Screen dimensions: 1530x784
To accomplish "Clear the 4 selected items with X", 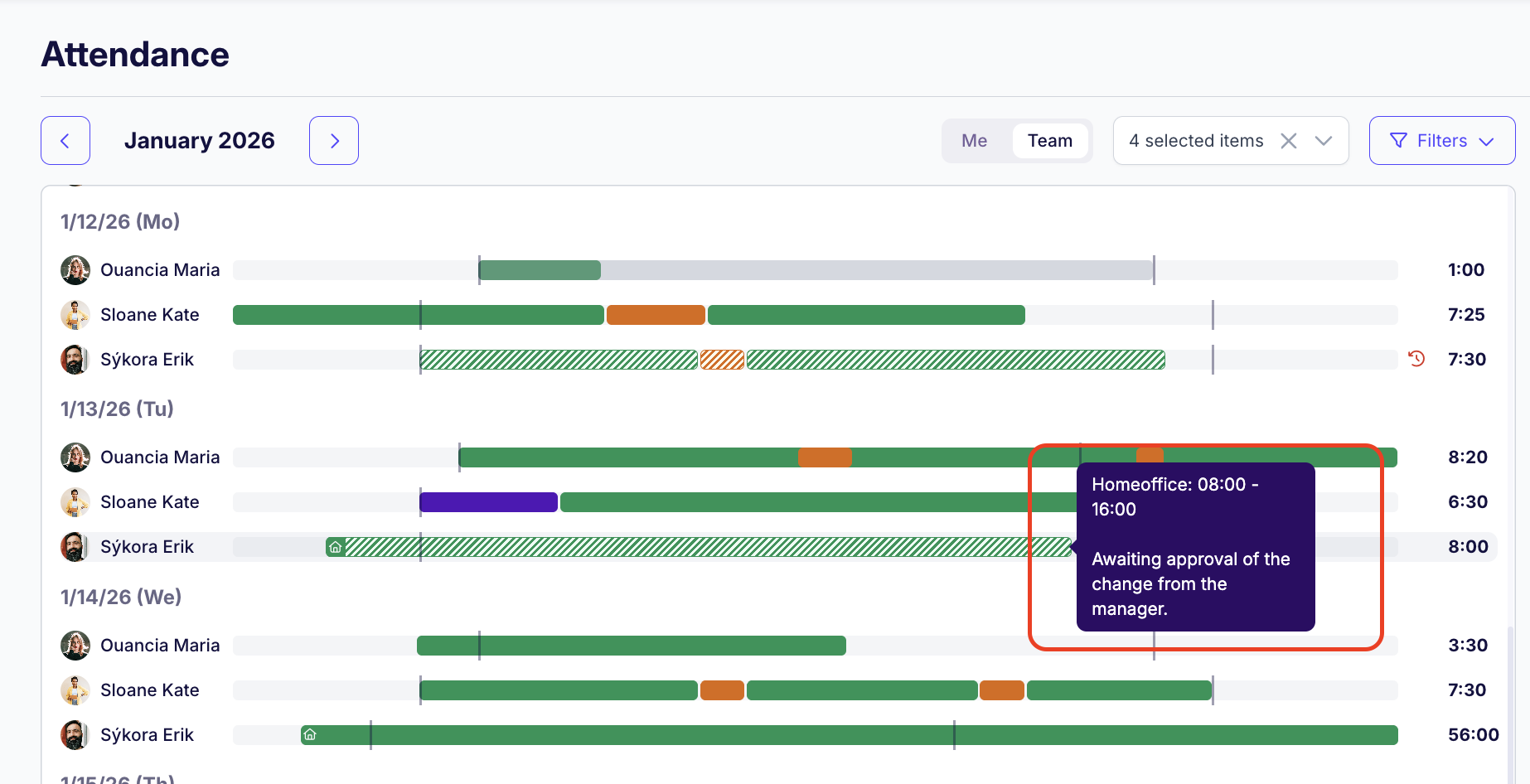I will coord(1288,141).
